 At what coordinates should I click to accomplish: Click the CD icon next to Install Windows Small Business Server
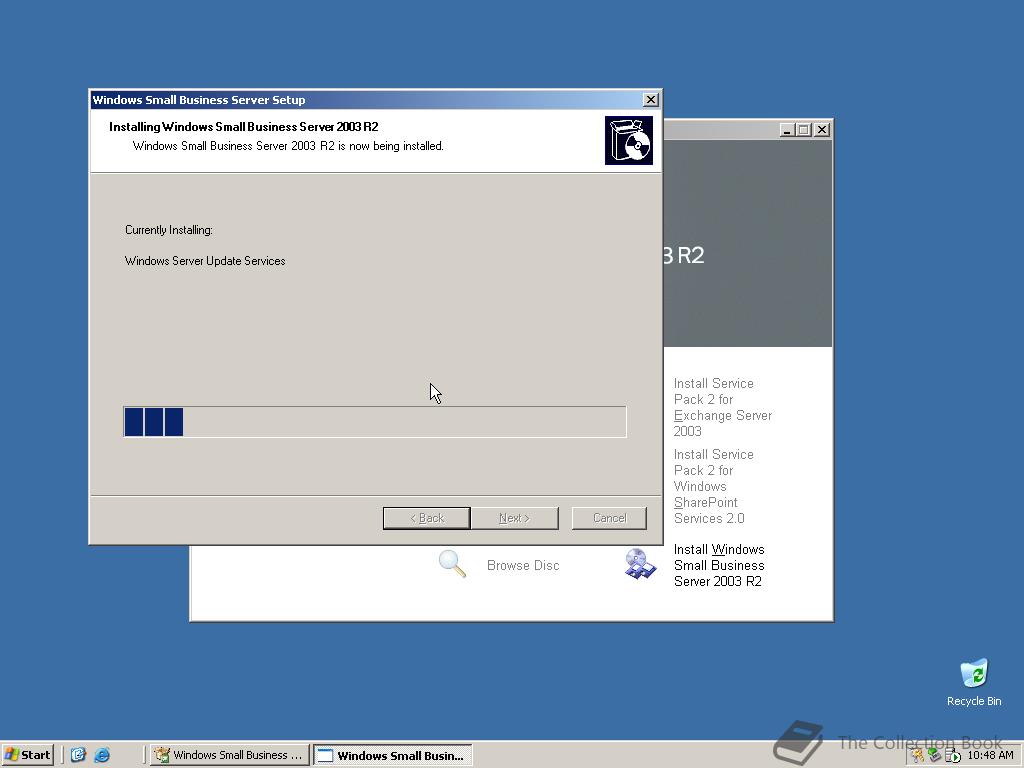639,565
